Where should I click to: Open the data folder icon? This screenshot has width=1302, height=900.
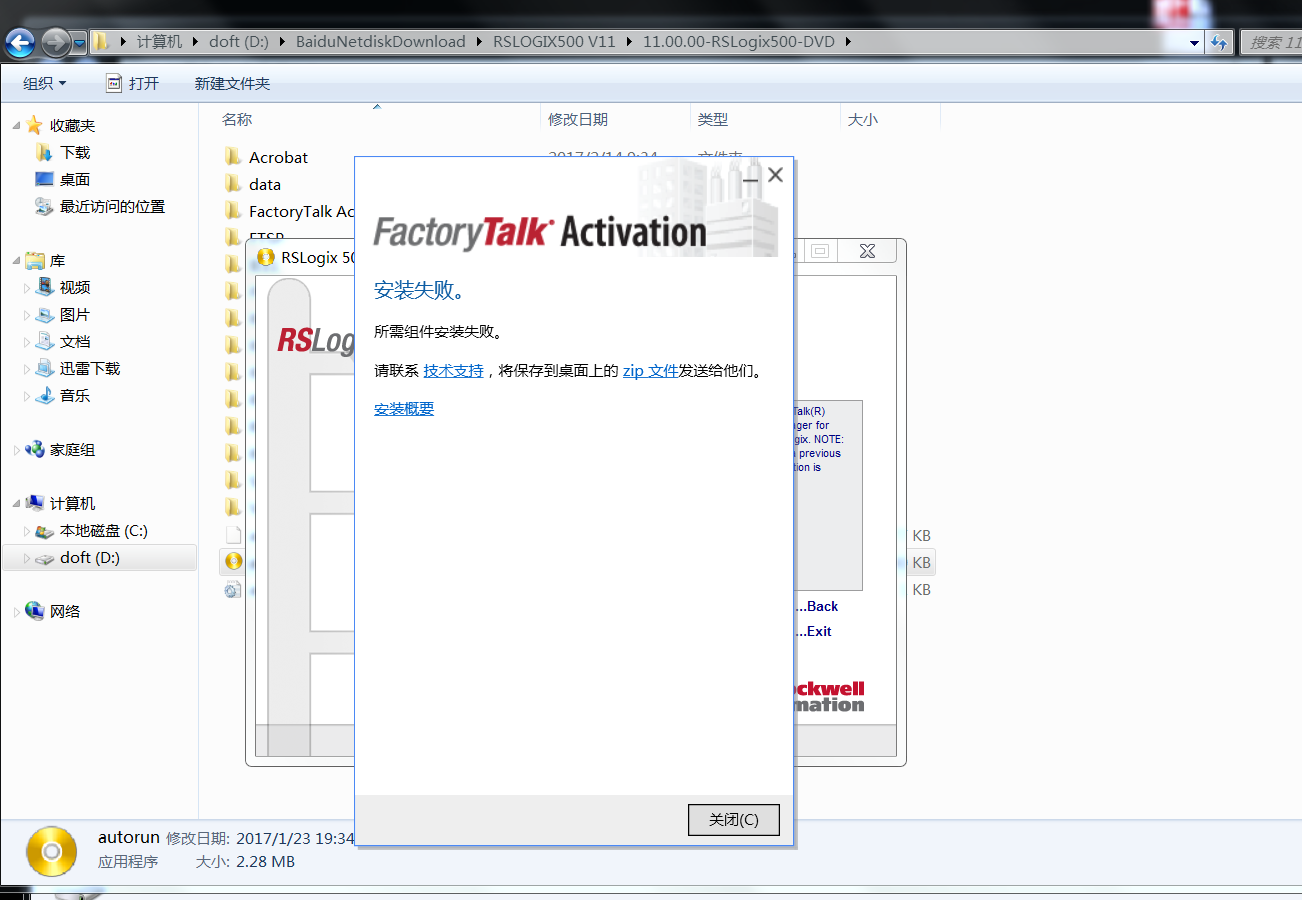click(x=233, y=184)
